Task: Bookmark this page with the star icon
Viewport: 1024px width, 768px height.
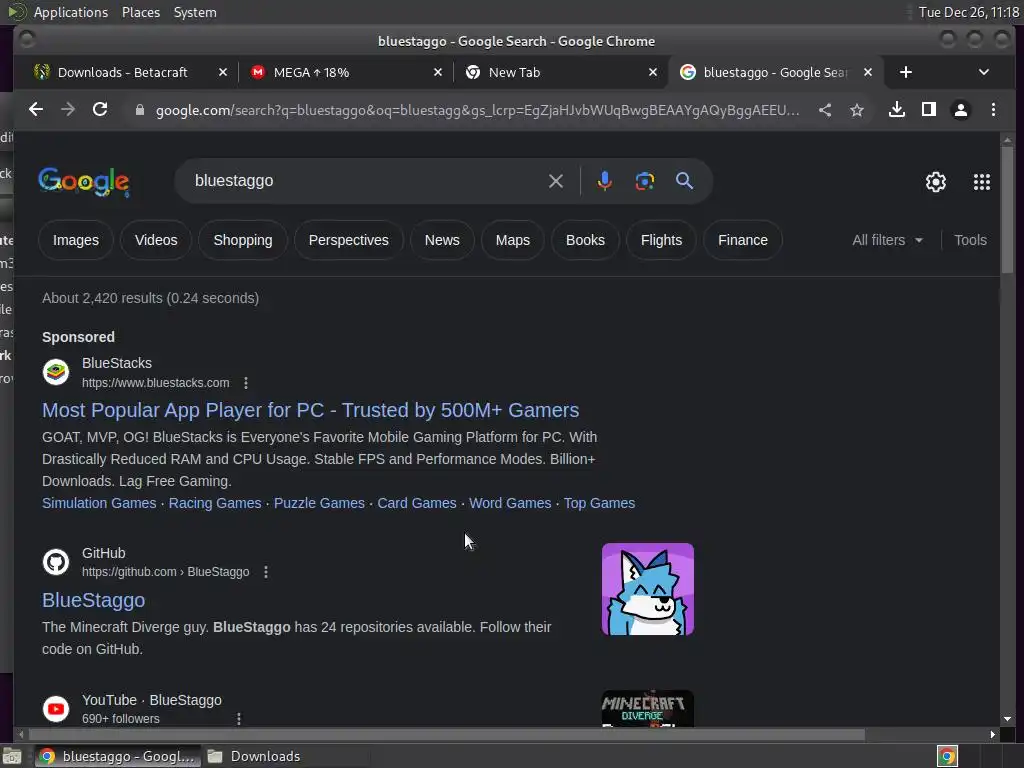Action: 857,110
